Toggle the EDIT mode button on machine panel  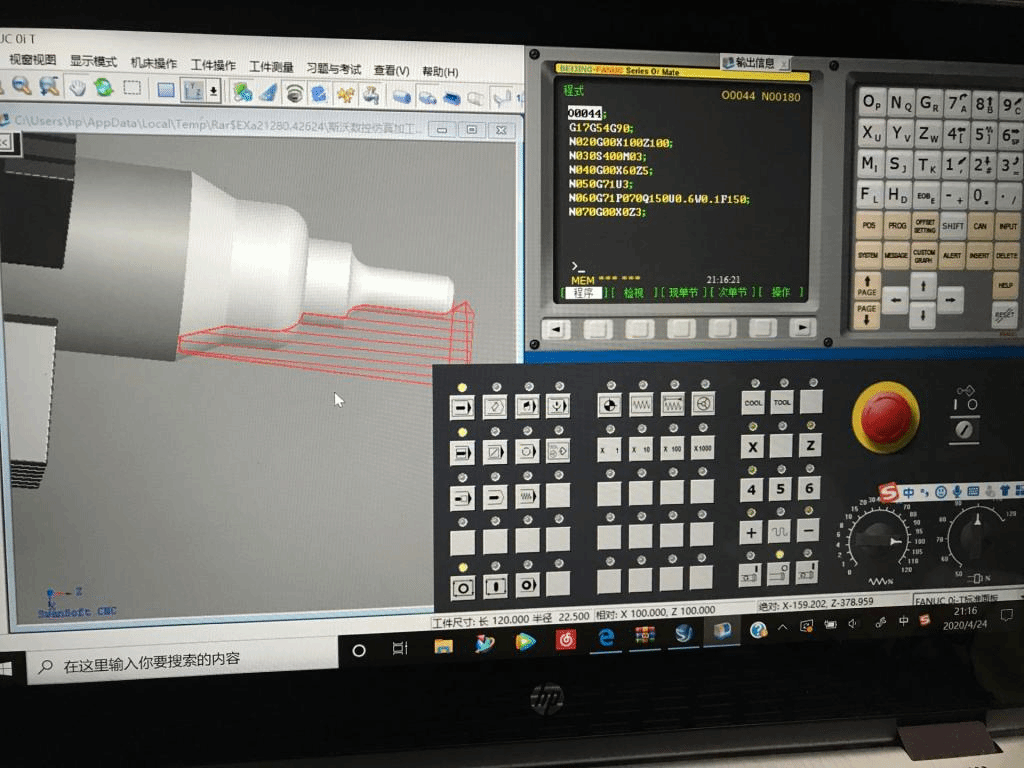(x=494, y=406)
